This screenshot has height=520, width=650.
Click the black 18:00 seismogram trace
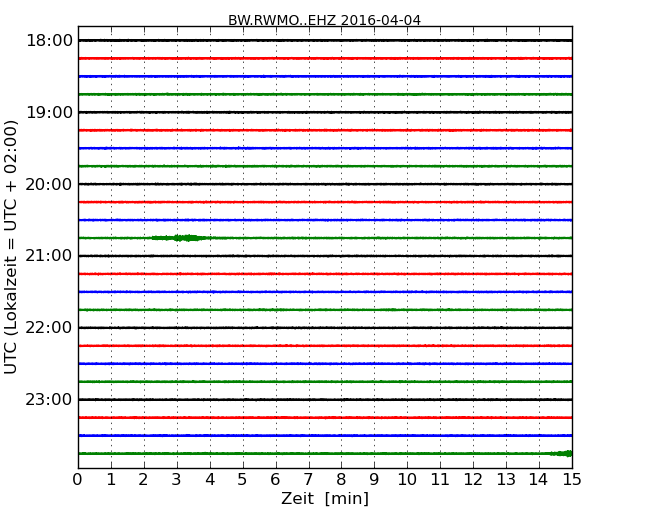point(325,41)
